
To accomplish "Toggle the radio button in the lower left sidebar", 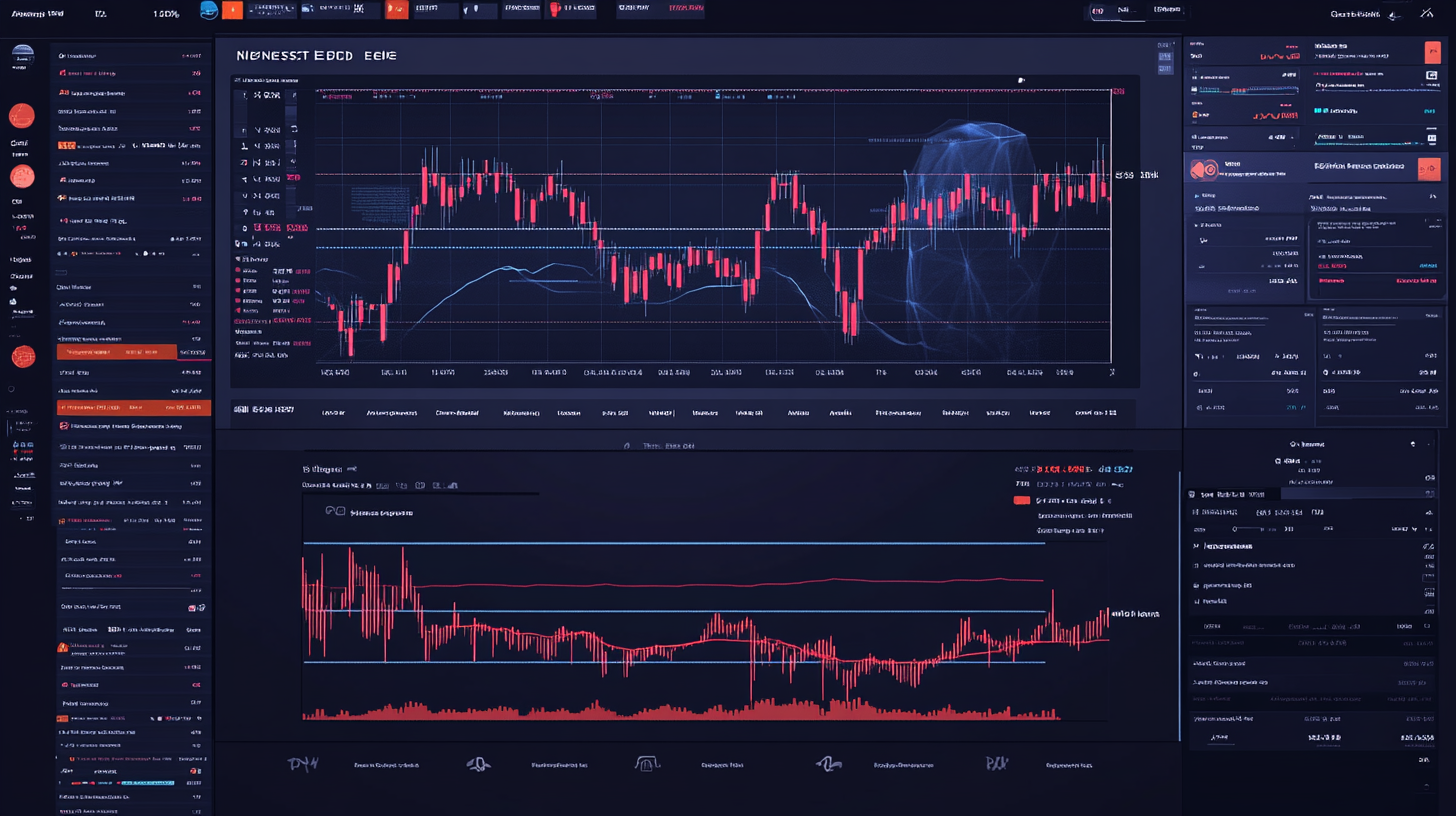I will [11, 388].
